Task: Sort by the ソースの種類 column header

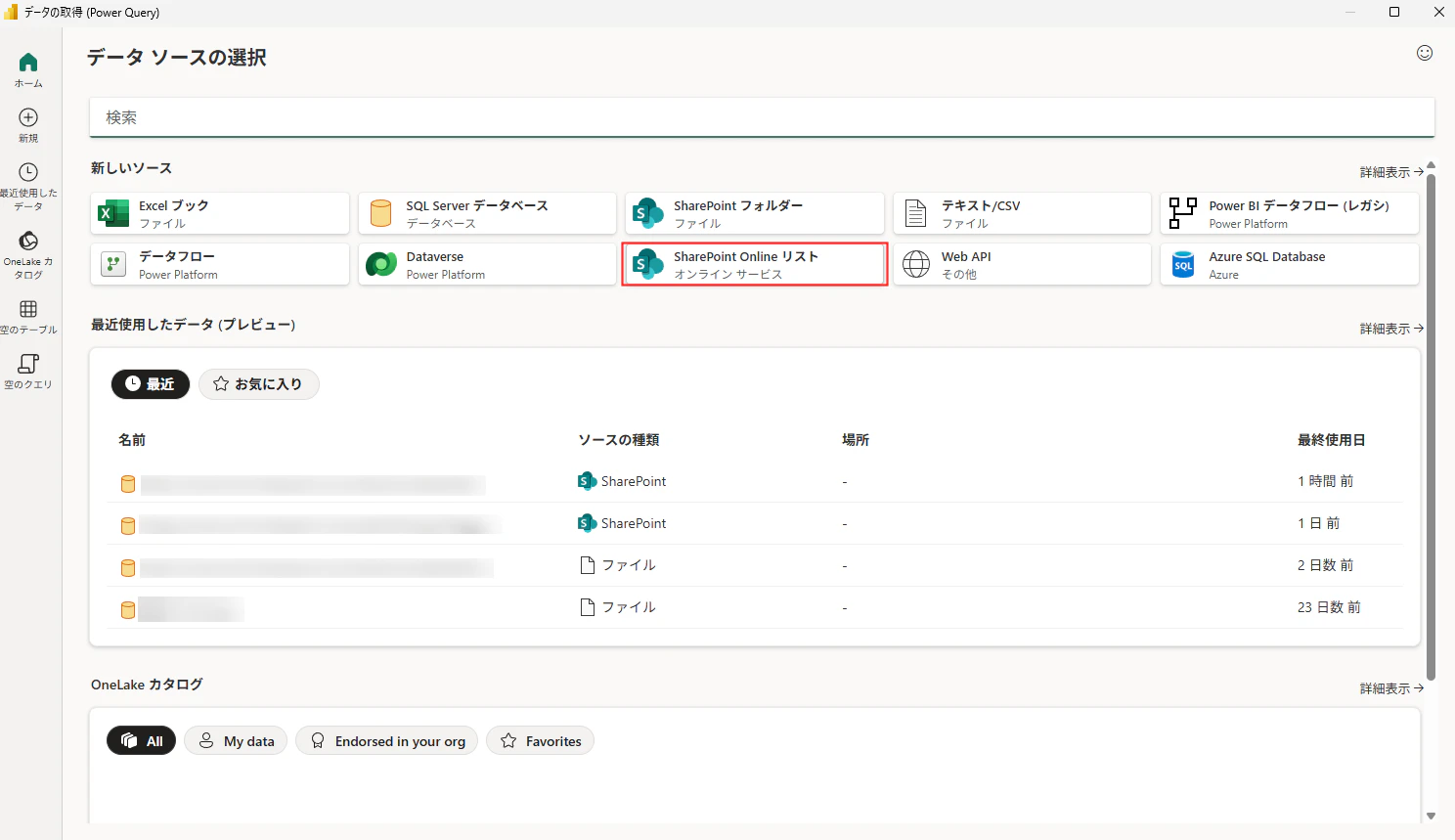Action: click(619, 440)
